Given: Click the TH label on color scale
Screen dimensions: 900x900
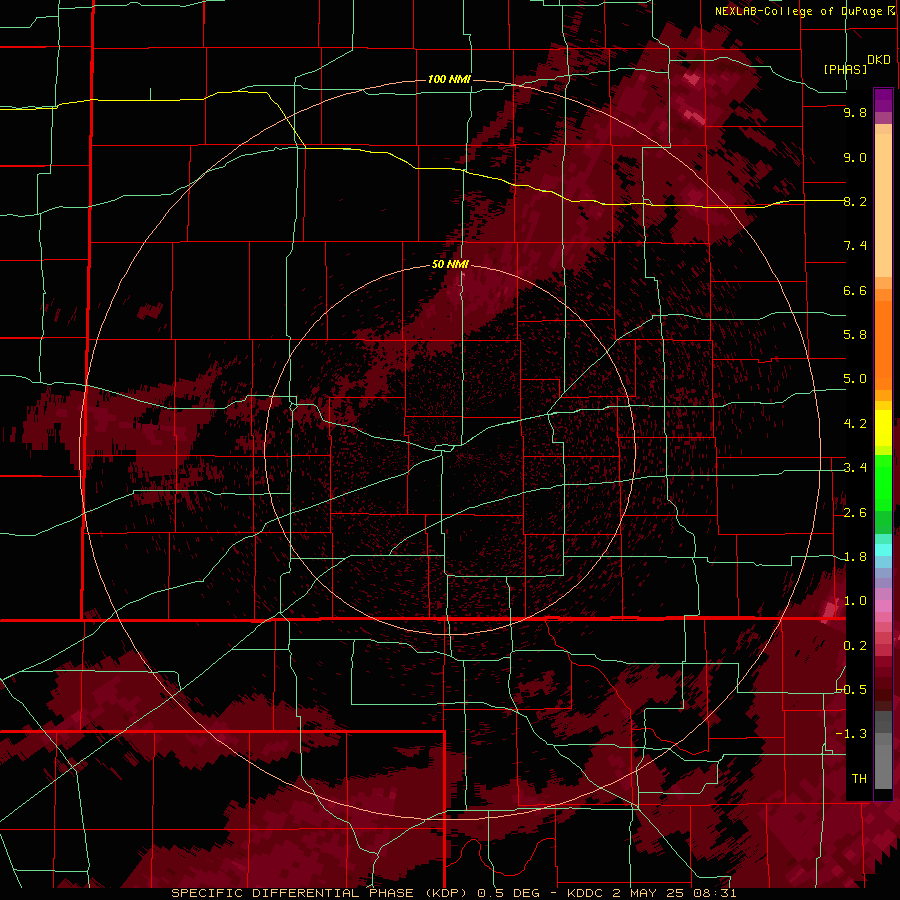Looking at the screenshot, I should (859, 779).
